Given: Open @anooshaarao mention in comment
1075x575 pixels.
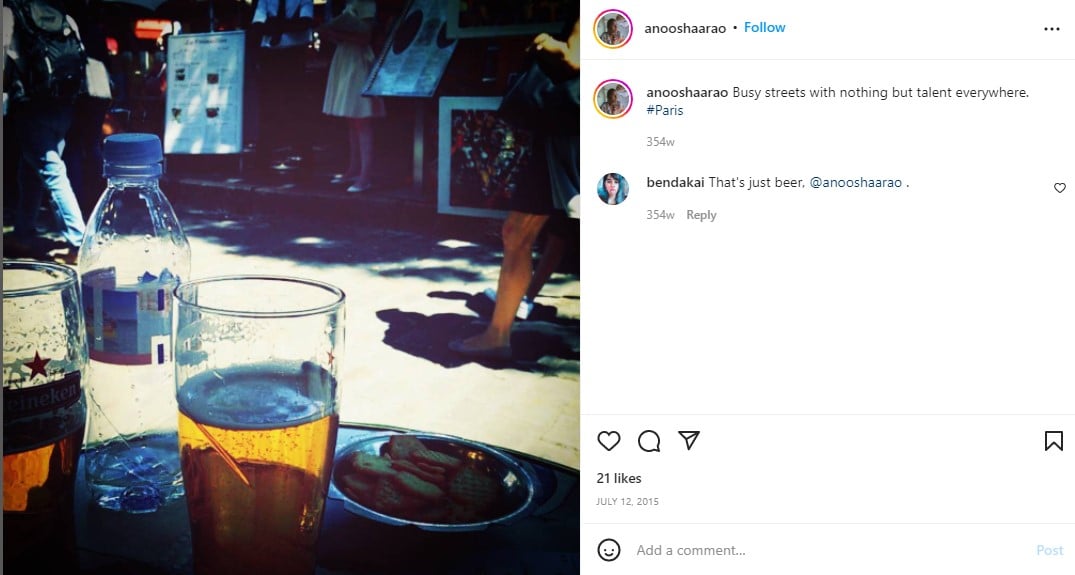Looking at the screenshot, I should point(856,182).
